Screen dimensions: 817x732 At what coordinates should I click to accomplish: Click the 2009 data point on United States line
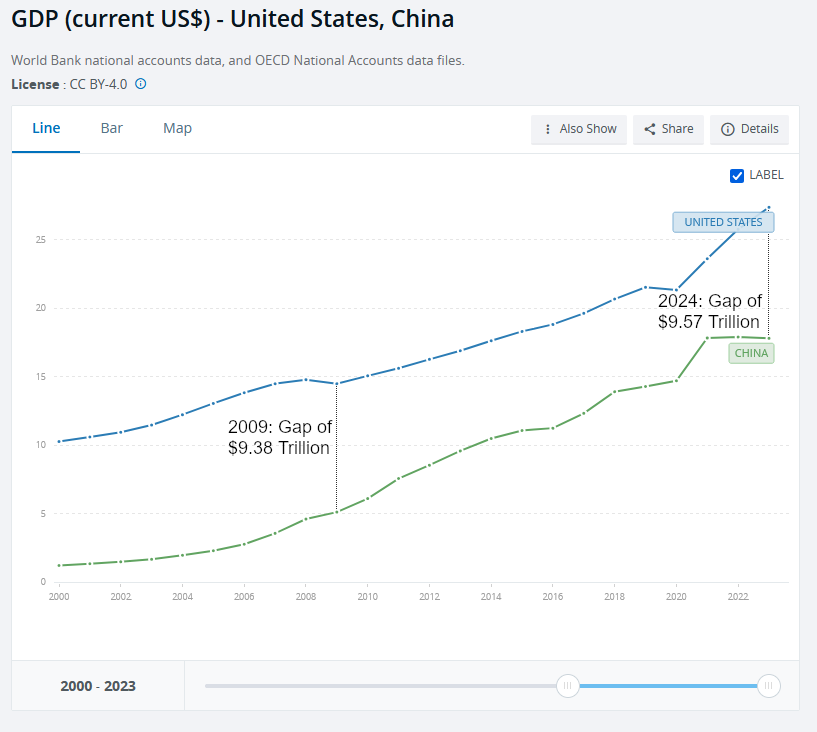(337, 384)
